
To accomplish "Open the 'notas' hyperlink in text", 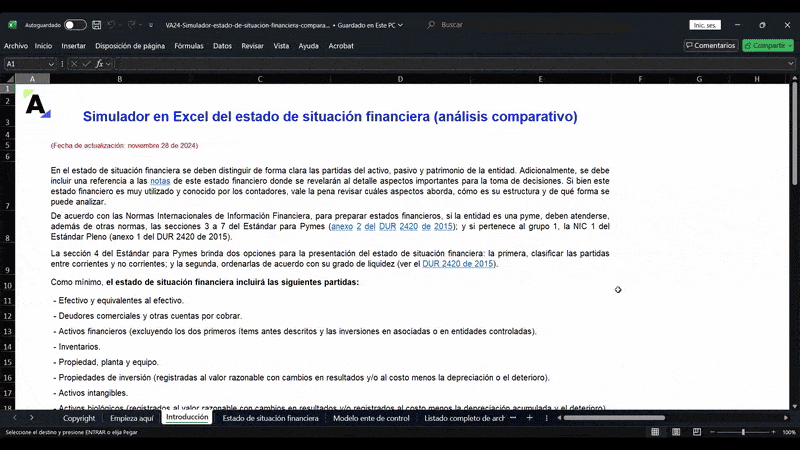I will pos(160,180).
